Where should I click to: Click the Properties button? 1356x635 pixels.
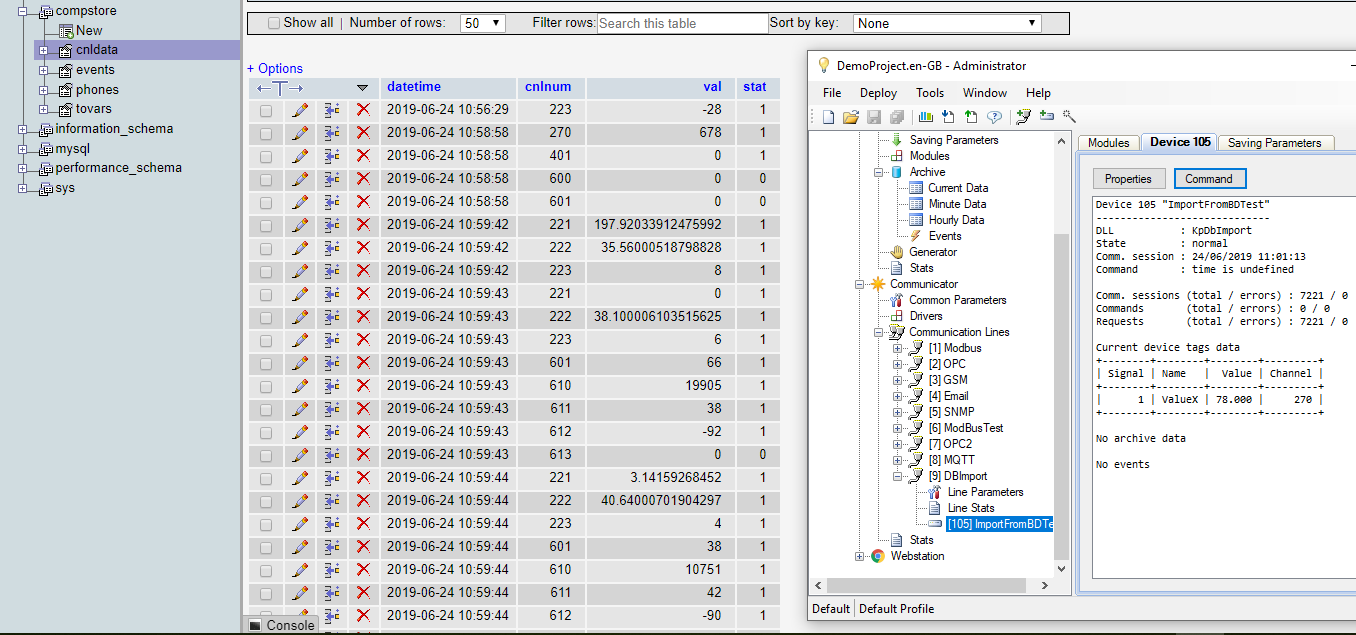[1128, 179]
